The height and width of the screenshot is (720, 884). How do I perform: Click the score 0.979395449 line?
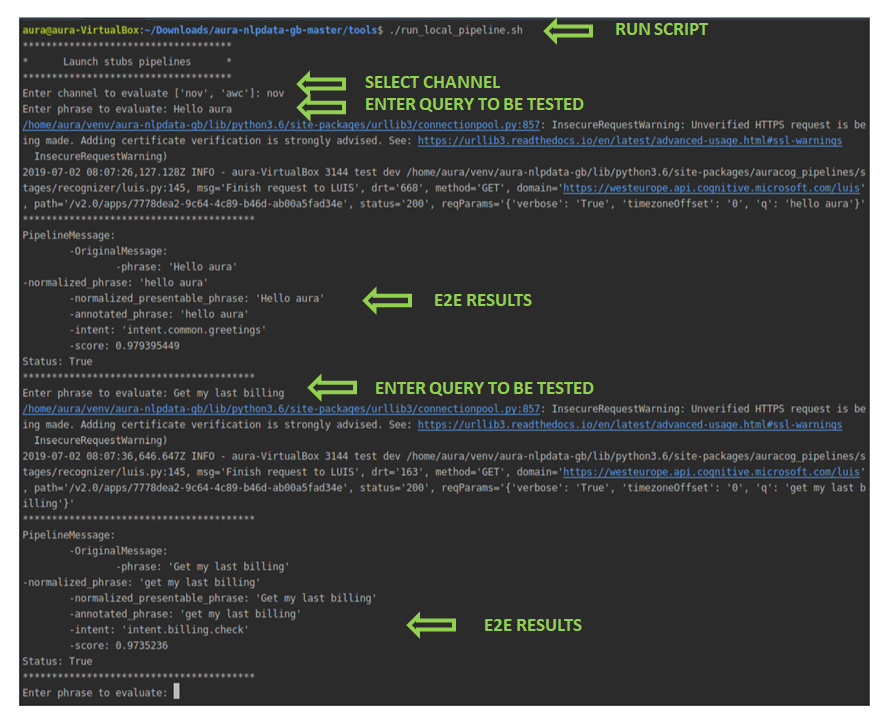pyautogui.click(x=125, y=346)
